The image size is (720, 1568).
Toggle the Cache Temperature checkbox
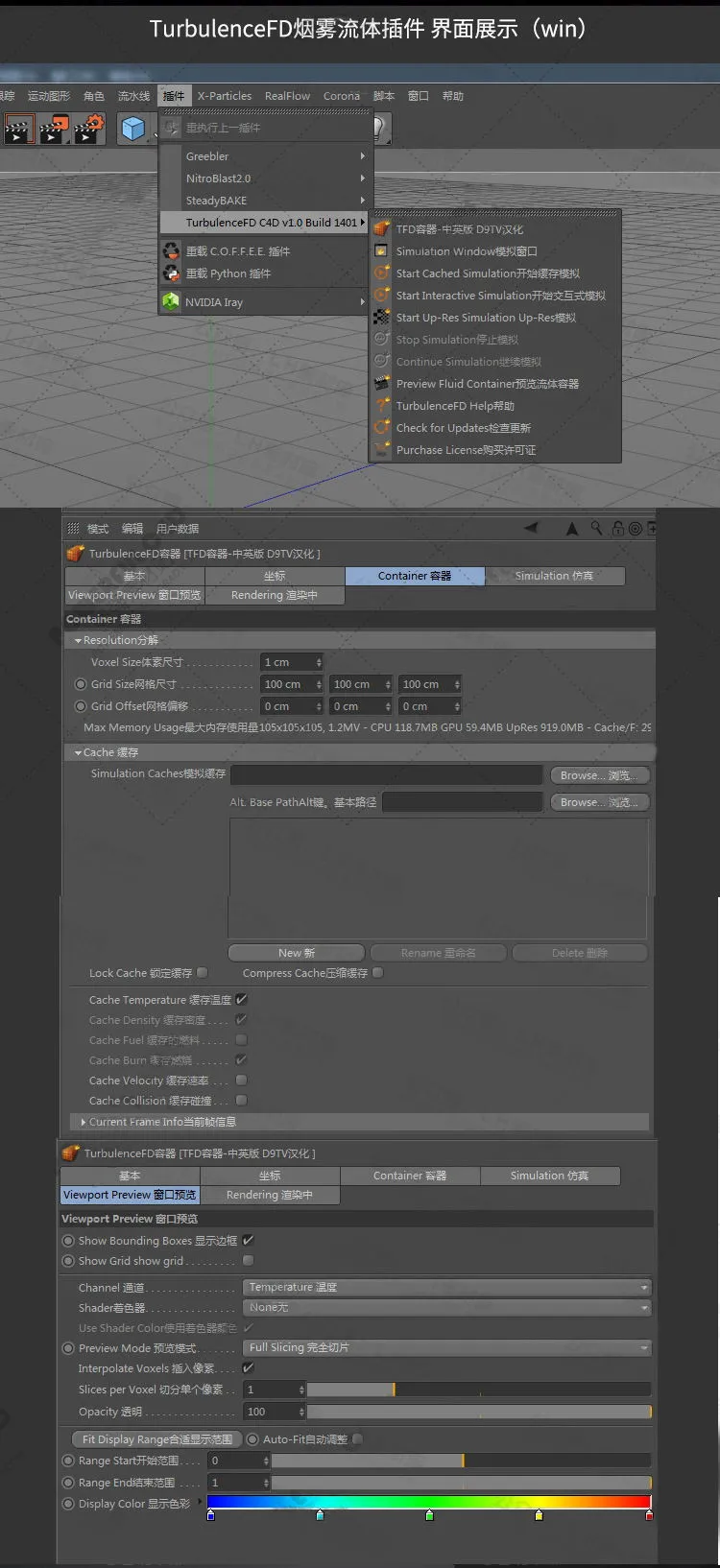click(x=242, y=1000)
